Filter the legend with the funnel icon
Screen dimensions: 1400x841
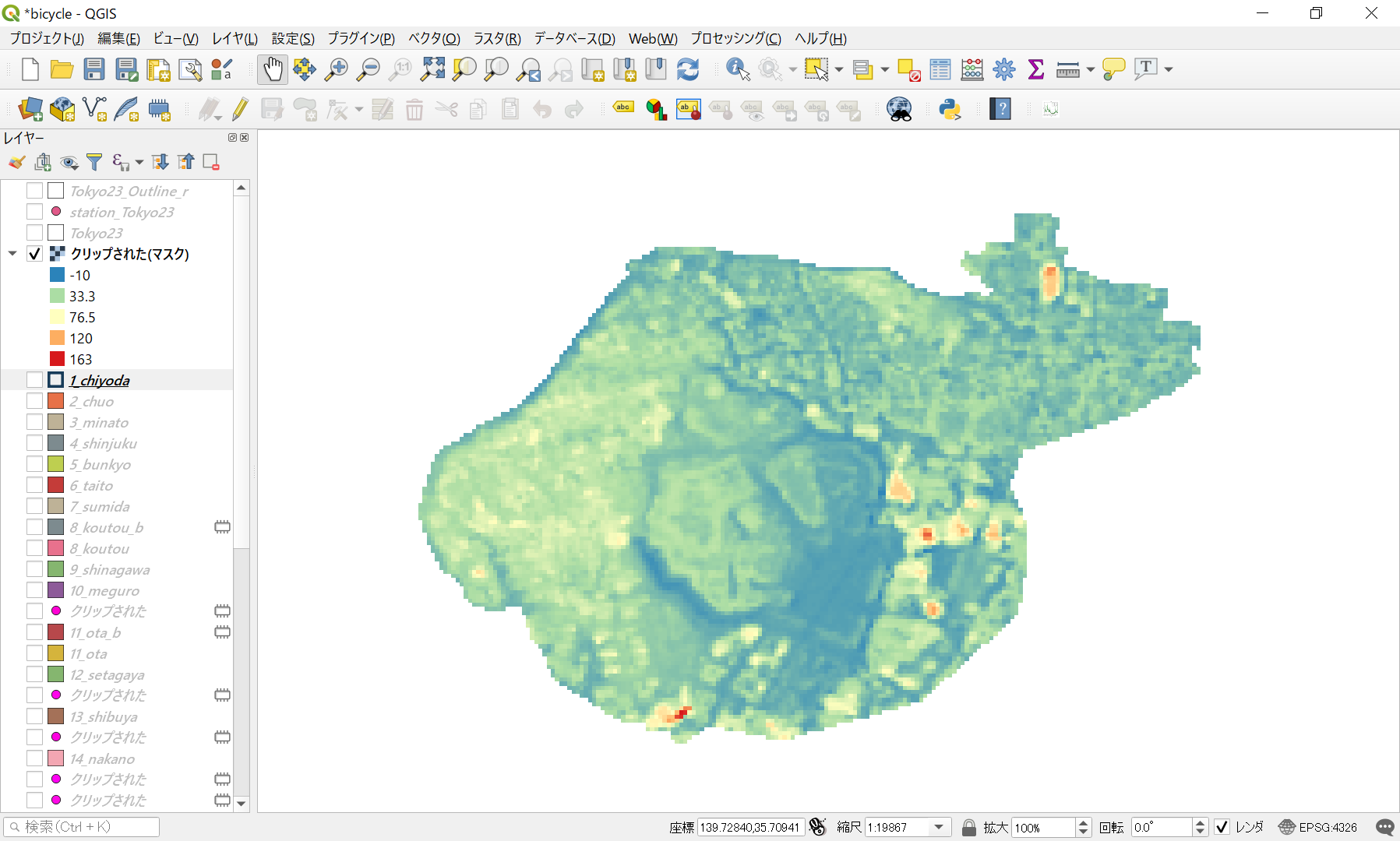[94, 162]
